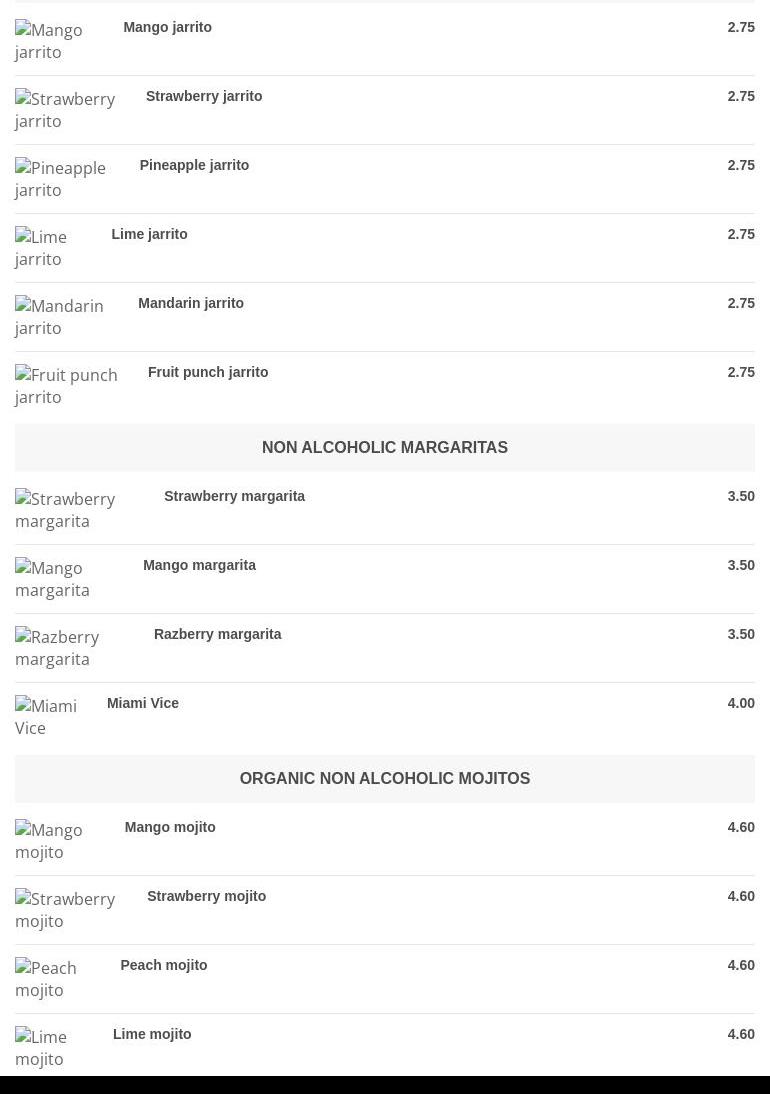
Task: Open the Mango margarita menu item
Action: click(x=199, y=565)
